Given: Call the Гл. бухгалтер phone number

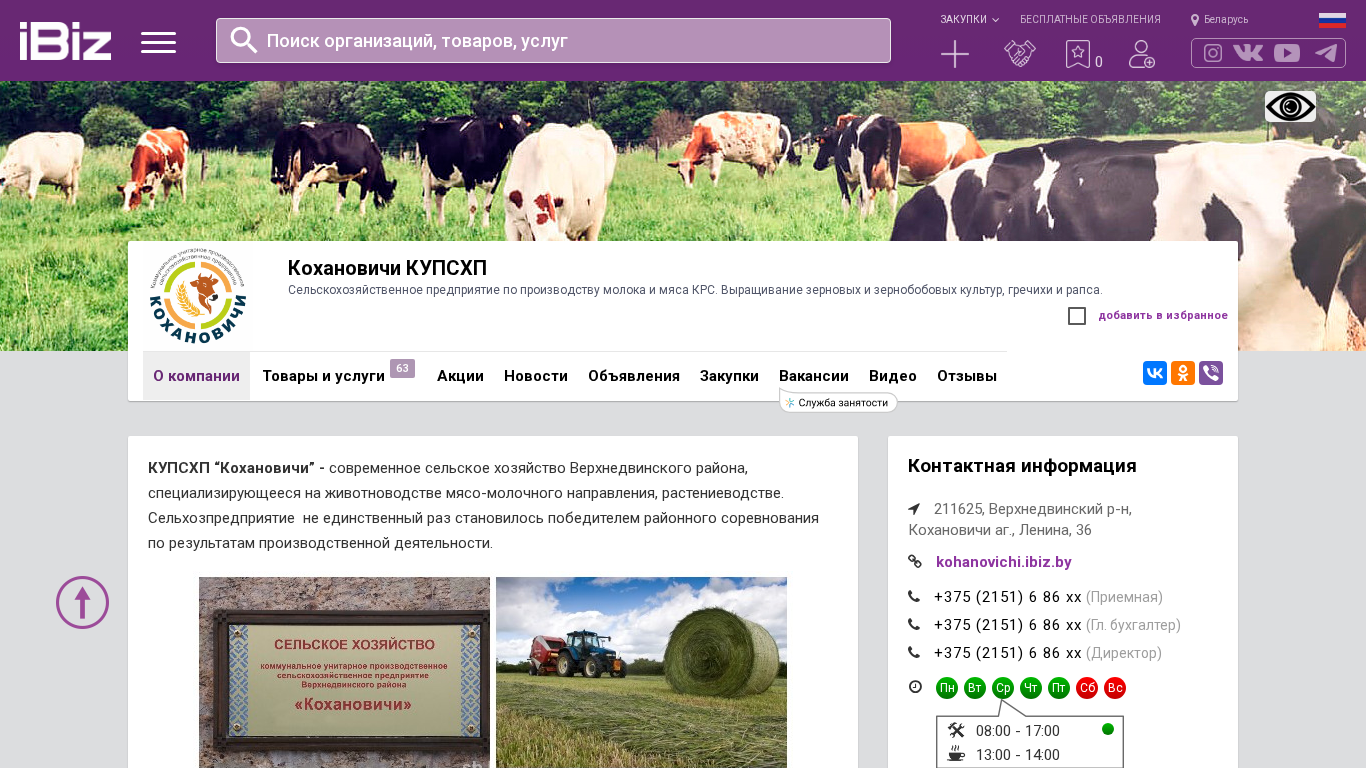Looking at the screenshot, I should click(x=1008, y=625).
